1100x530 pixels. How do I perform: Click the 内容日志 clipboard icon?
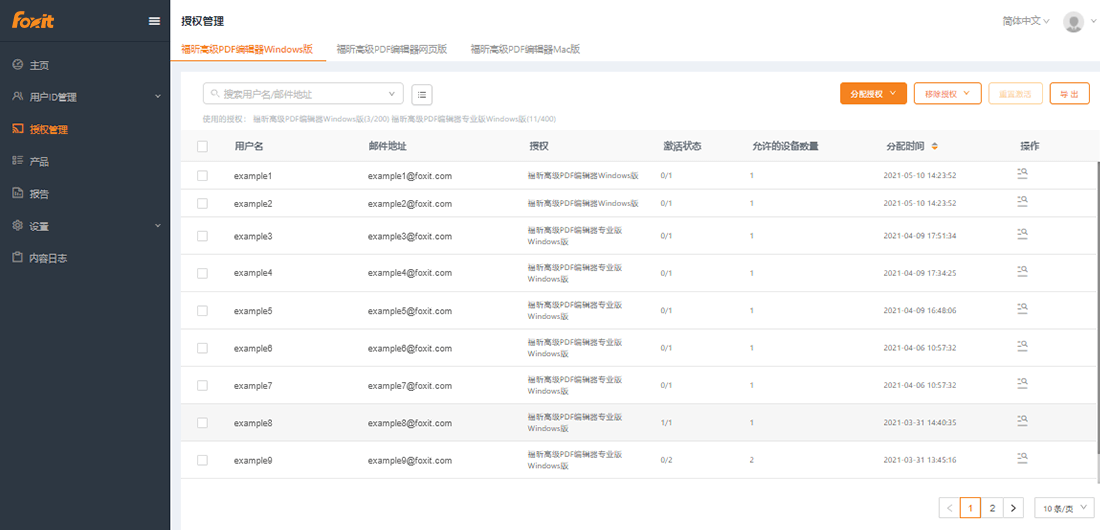(18, 258)
